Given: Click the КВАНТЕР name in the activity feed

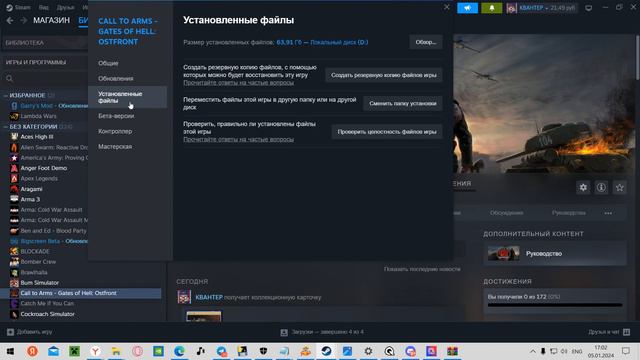Looking at the screenshot, I should click(209, 298).
